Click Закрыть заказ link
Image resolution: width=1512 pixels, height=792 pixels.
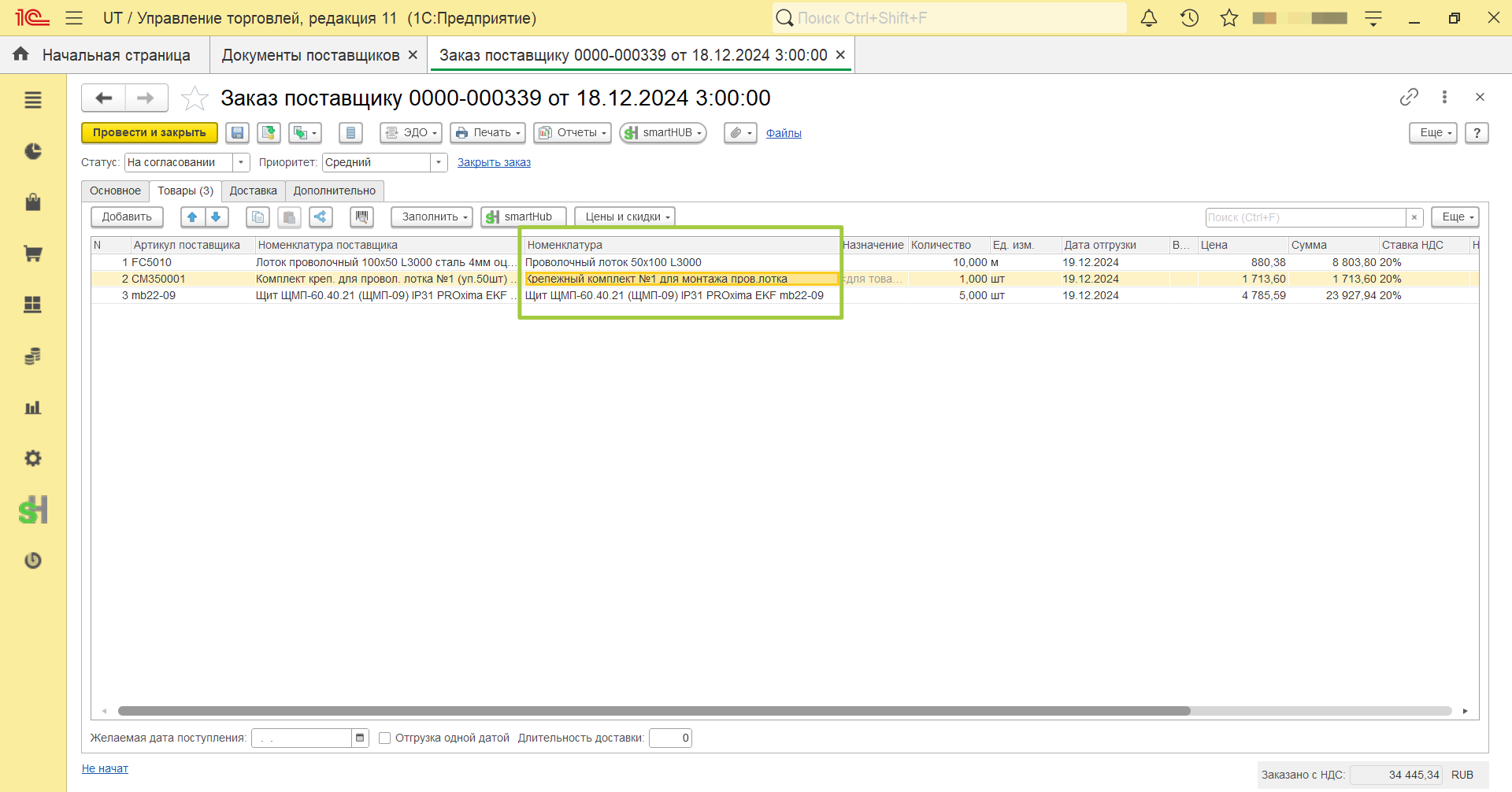494,162
